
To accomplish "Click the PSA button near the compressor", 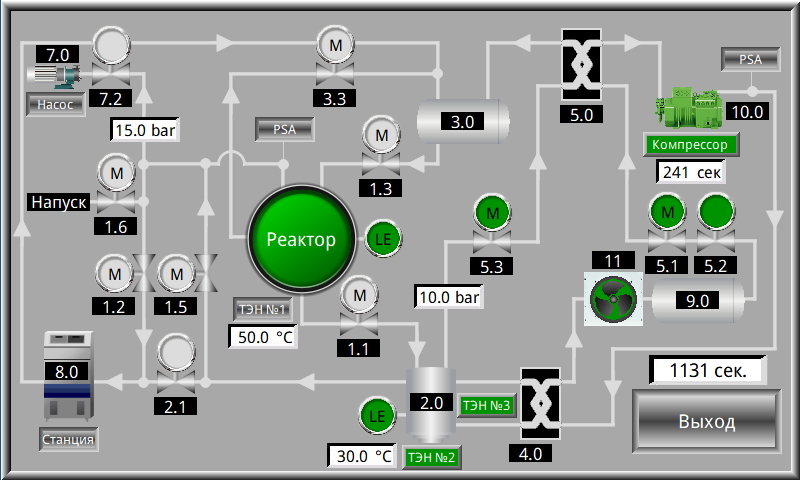I will tap(750, 60).
